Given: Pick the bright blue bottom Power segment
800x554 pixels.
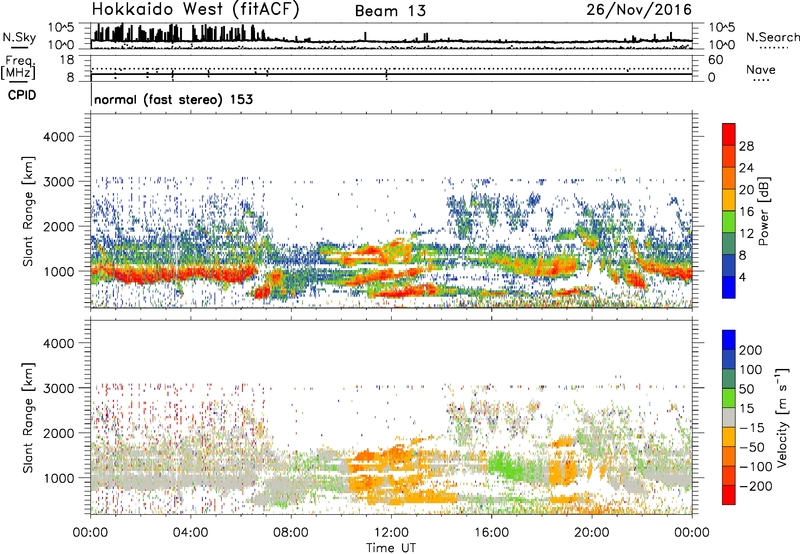Looking at the screenshot, I should [x=729, y=287].
